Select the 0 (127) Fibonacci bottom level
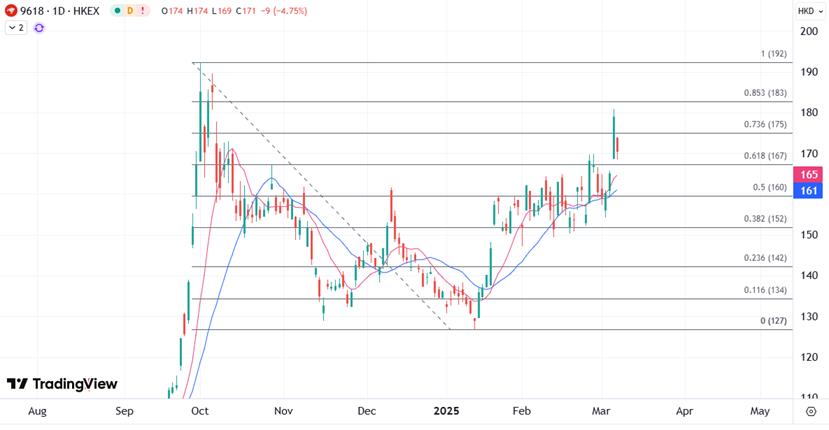 (775, 321)
